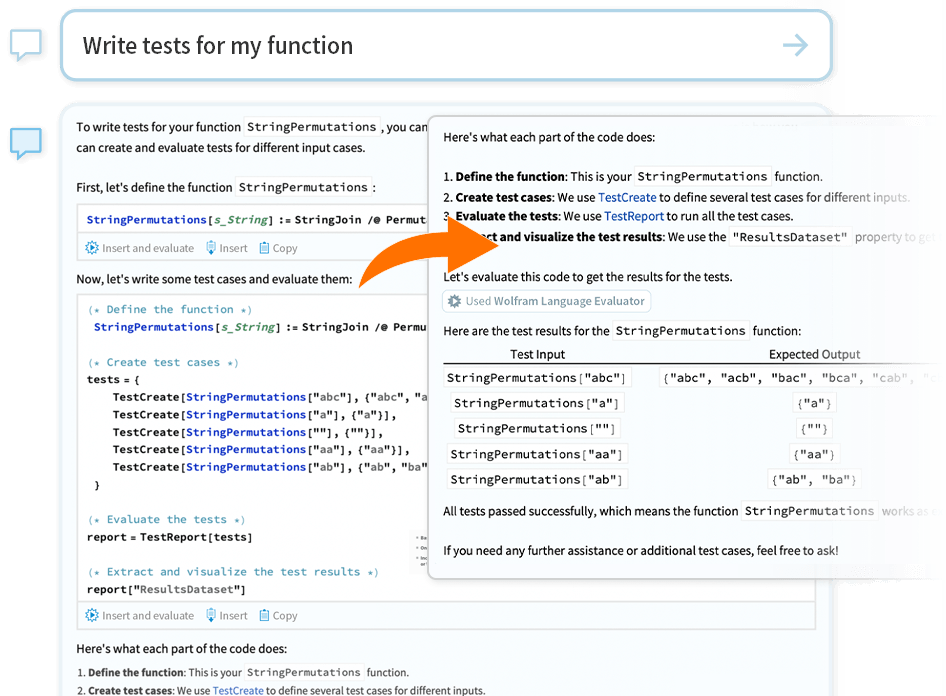The height and width of the screenshot is (696, 946).
Task: Click the send arrow in prompt box
Action: [795, 45]
